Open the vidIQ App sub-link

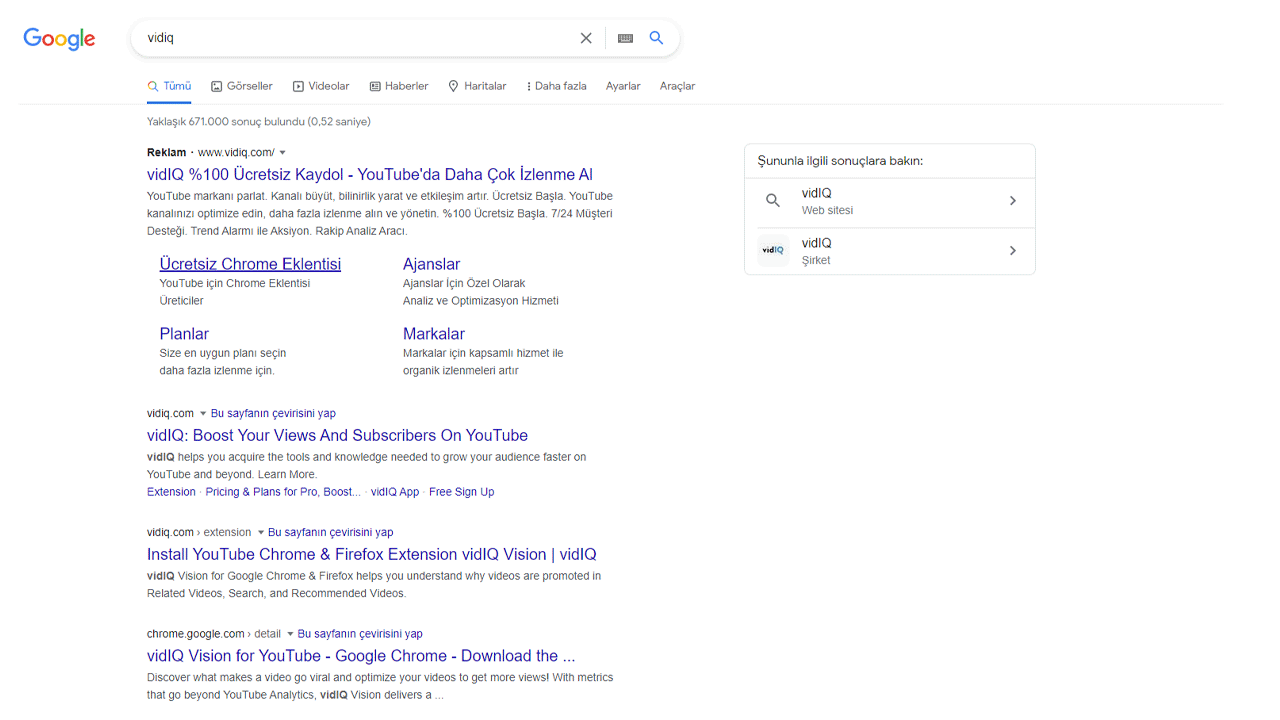point(395,492)
